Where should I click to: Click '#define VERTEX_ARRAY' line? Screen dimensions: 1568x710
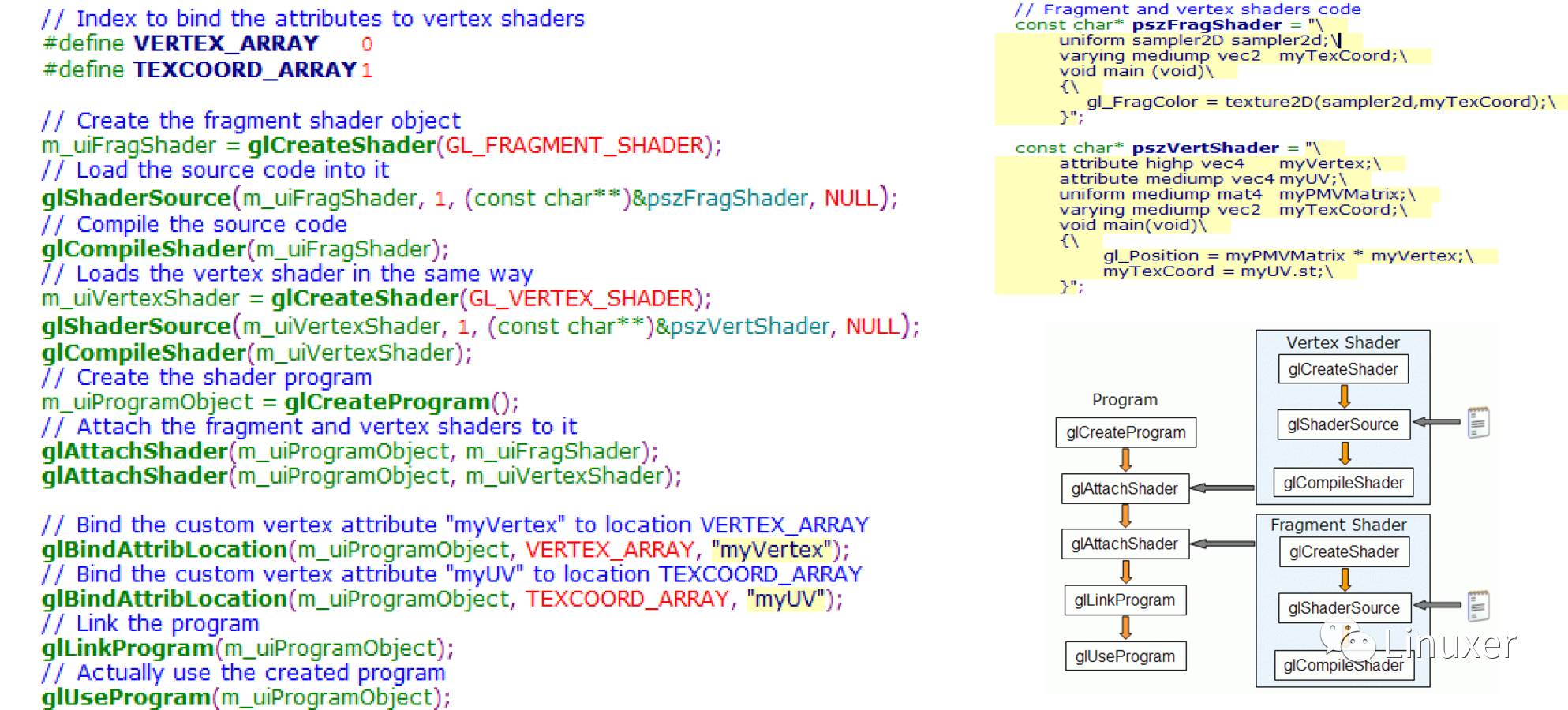(208, 43)
